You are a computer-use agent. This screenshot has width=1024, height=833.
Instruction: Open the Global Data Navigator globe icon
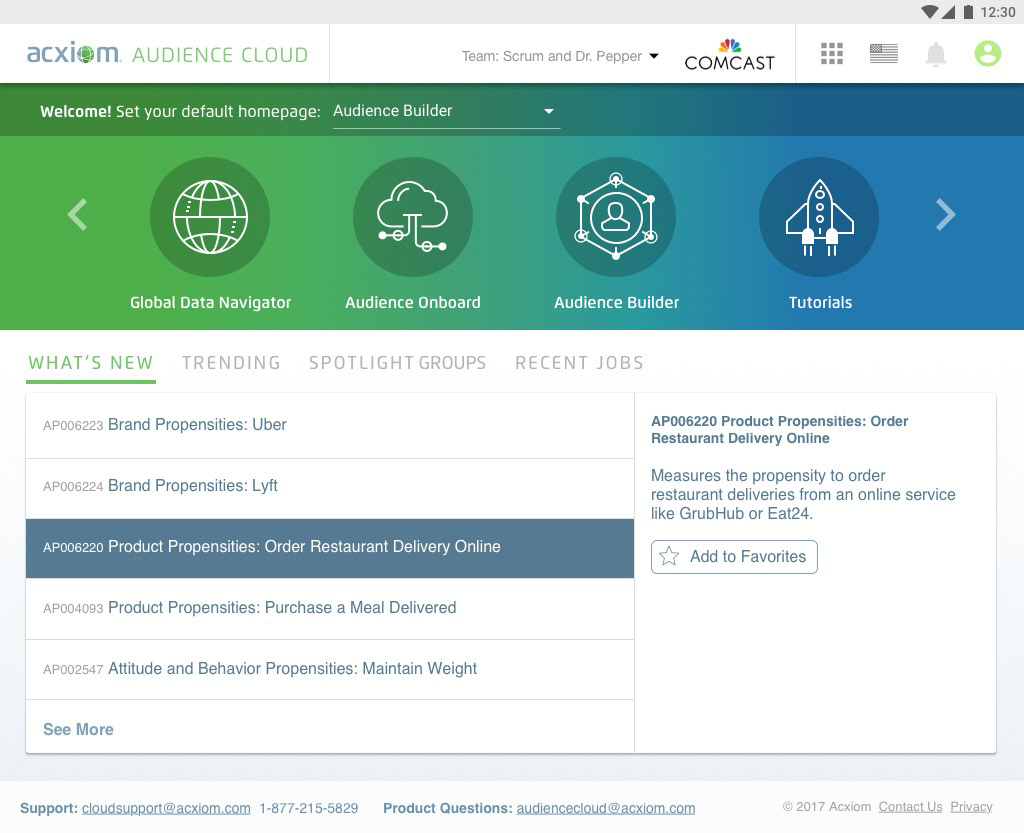pyautogui.click(x=210, y=217)
